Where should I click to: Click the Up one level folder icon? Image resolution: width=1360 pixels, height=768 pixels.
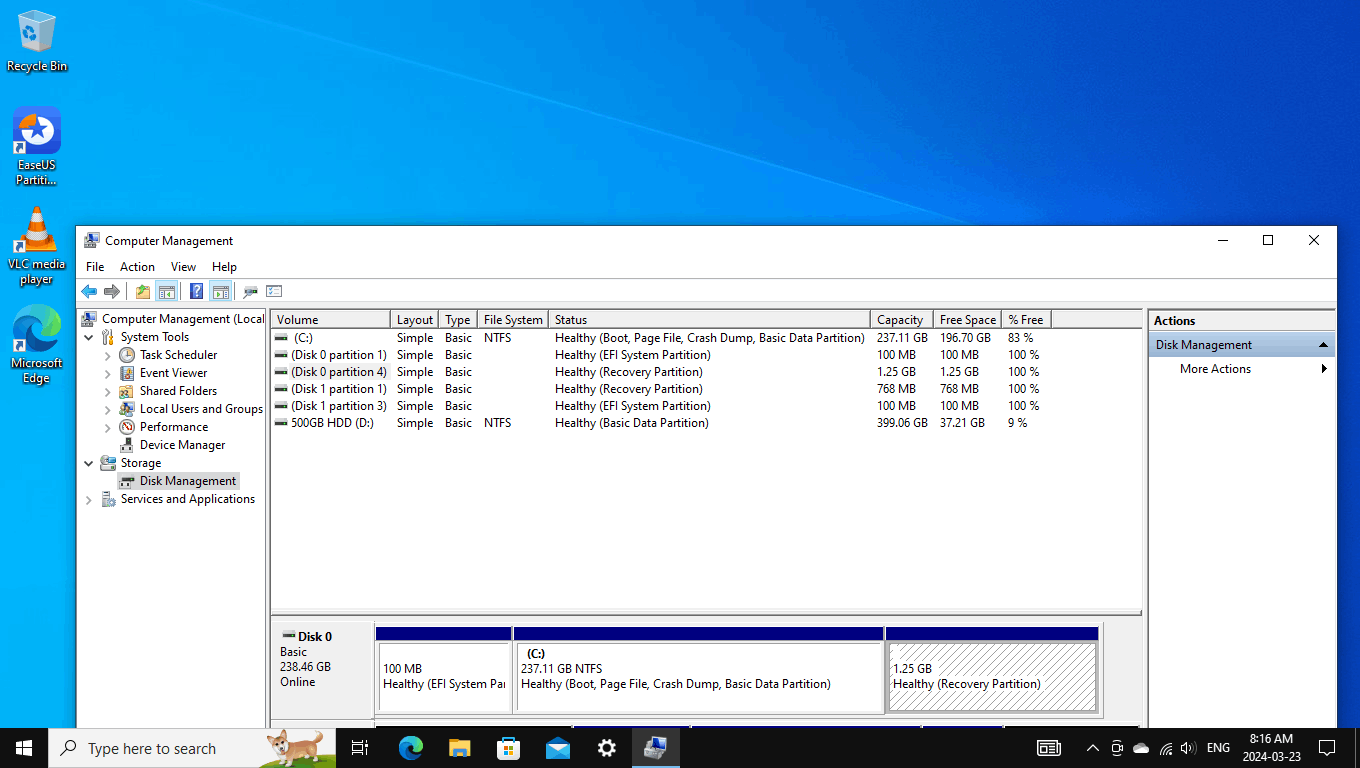coord(143,291)
